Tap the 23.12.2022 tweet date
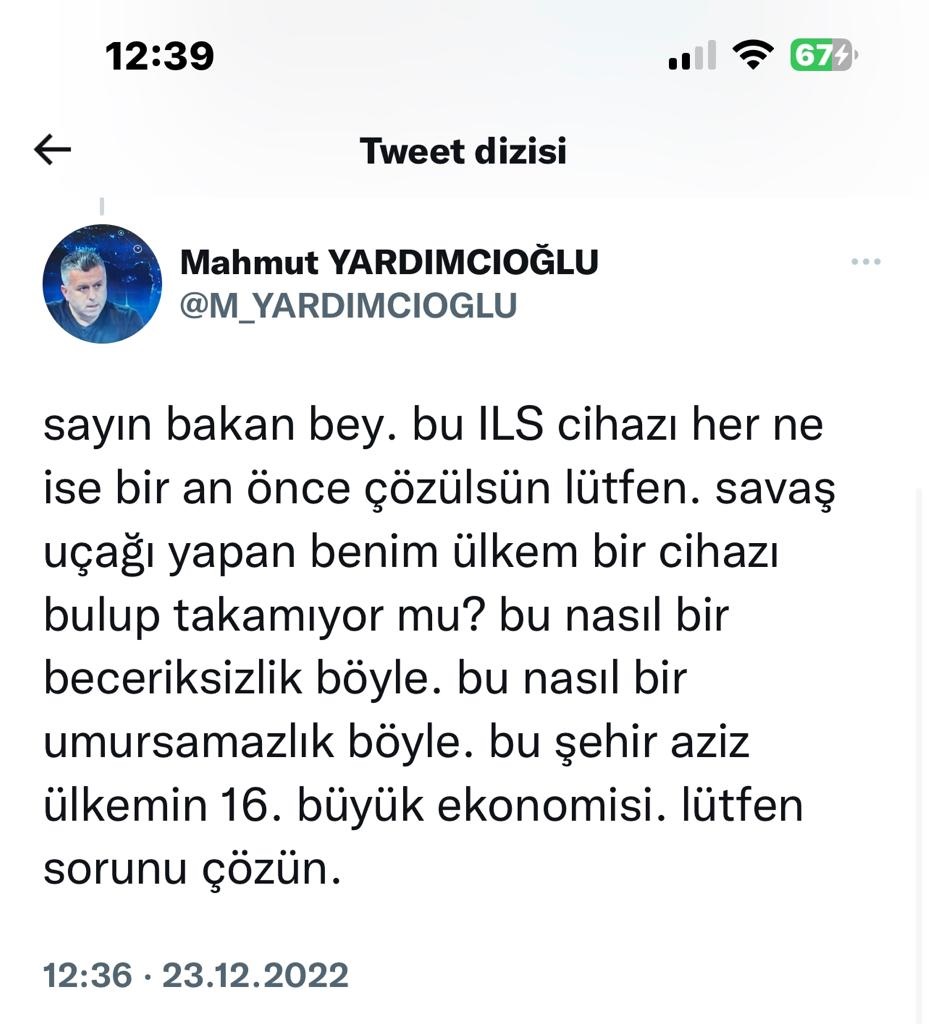 (x=255, y=974)
